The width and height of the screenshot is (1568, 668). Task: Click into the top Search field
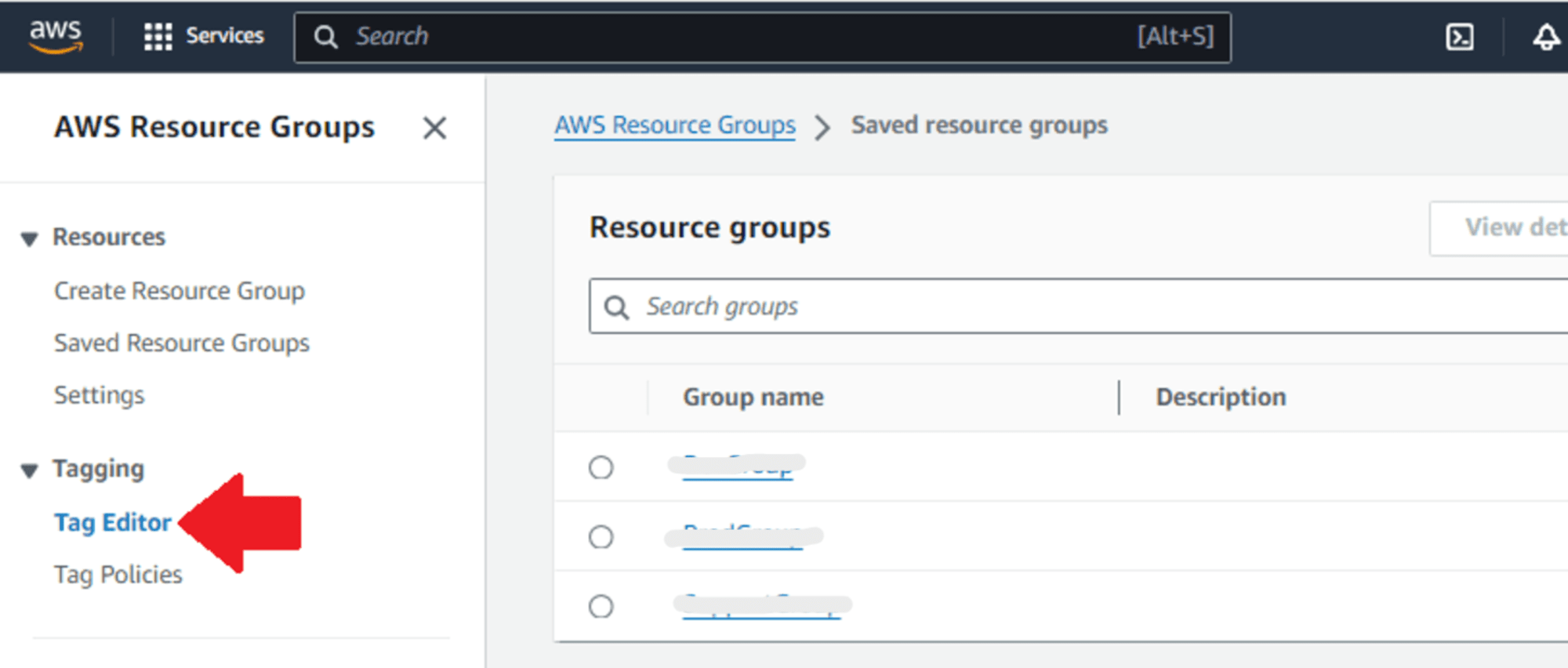762,37
